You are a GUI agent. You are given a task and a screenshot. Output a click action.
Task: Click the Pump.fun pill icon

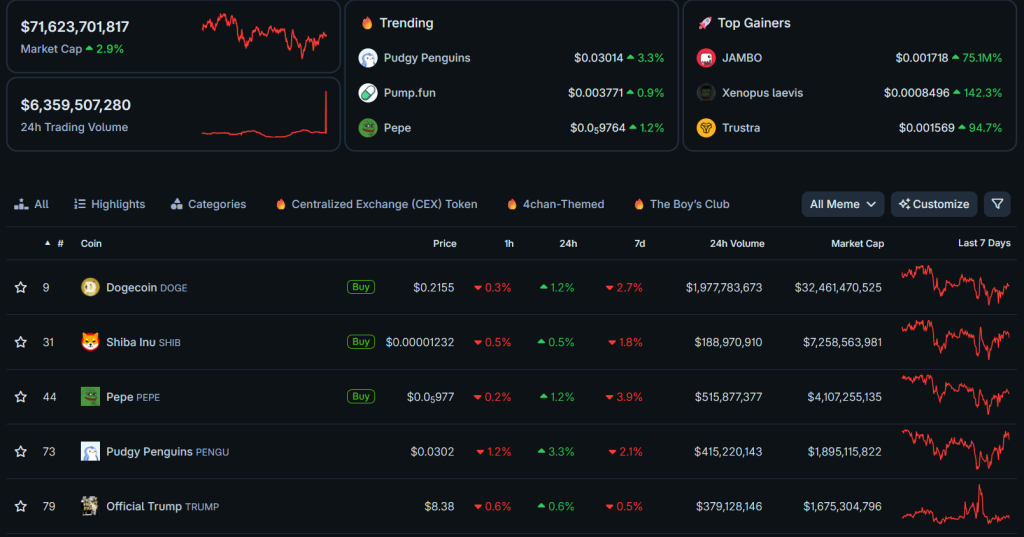[368, 93]
